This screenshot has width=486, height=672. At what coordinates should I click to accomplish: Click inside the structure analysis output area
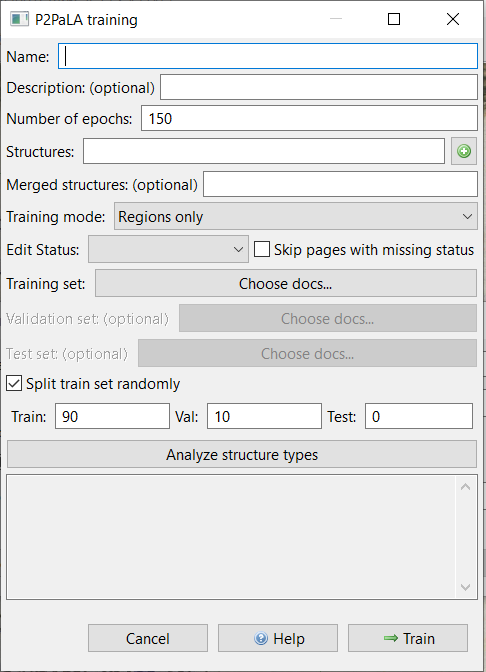pyautogui.click(x=231, y=537)
